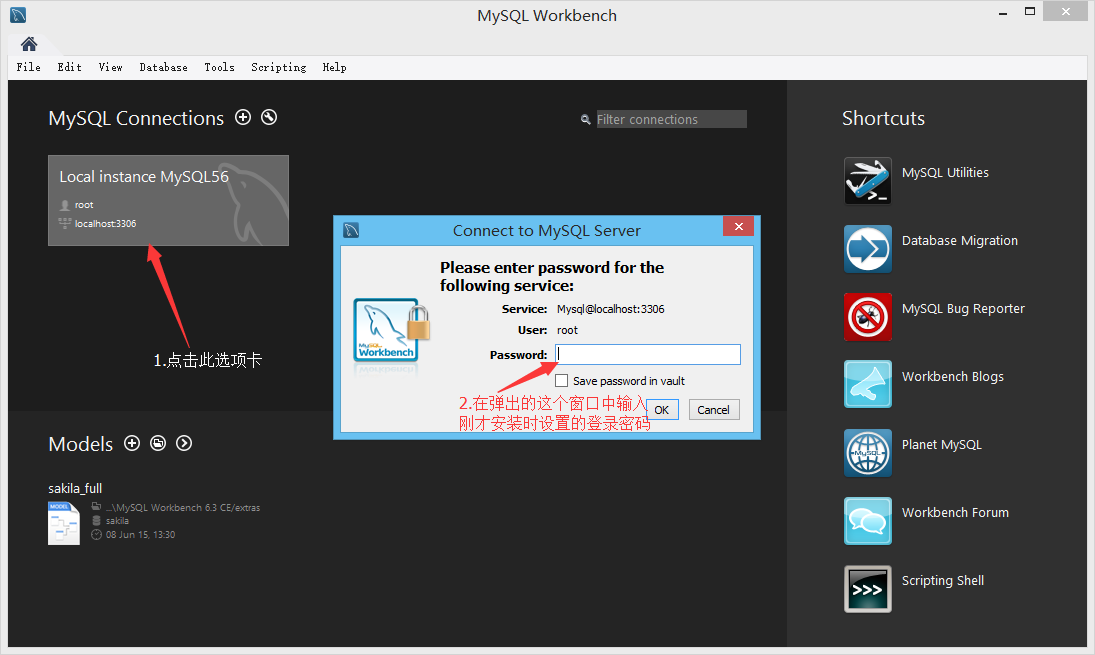Open the Scripting menu
The image size is (1095, 655).
point(279,67)
